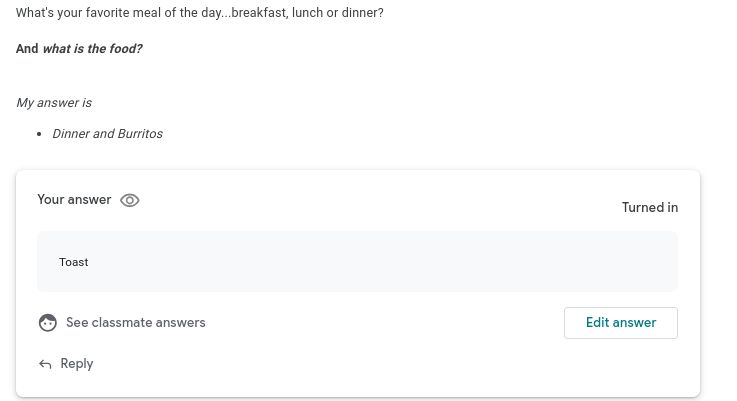Click the reply arrow icon
Viewport: 737px width, 401px height.
(x=45, y=364)
